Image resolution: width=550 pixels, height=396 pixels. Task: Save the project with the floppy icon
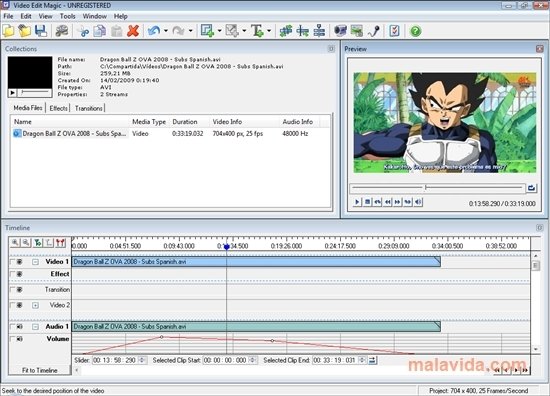(x=41, y=31)
